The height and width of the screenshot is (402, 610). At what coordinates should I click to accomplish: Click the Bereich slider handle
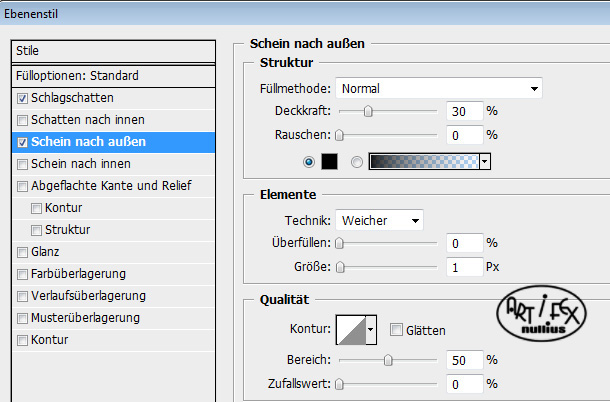[388, 360]
